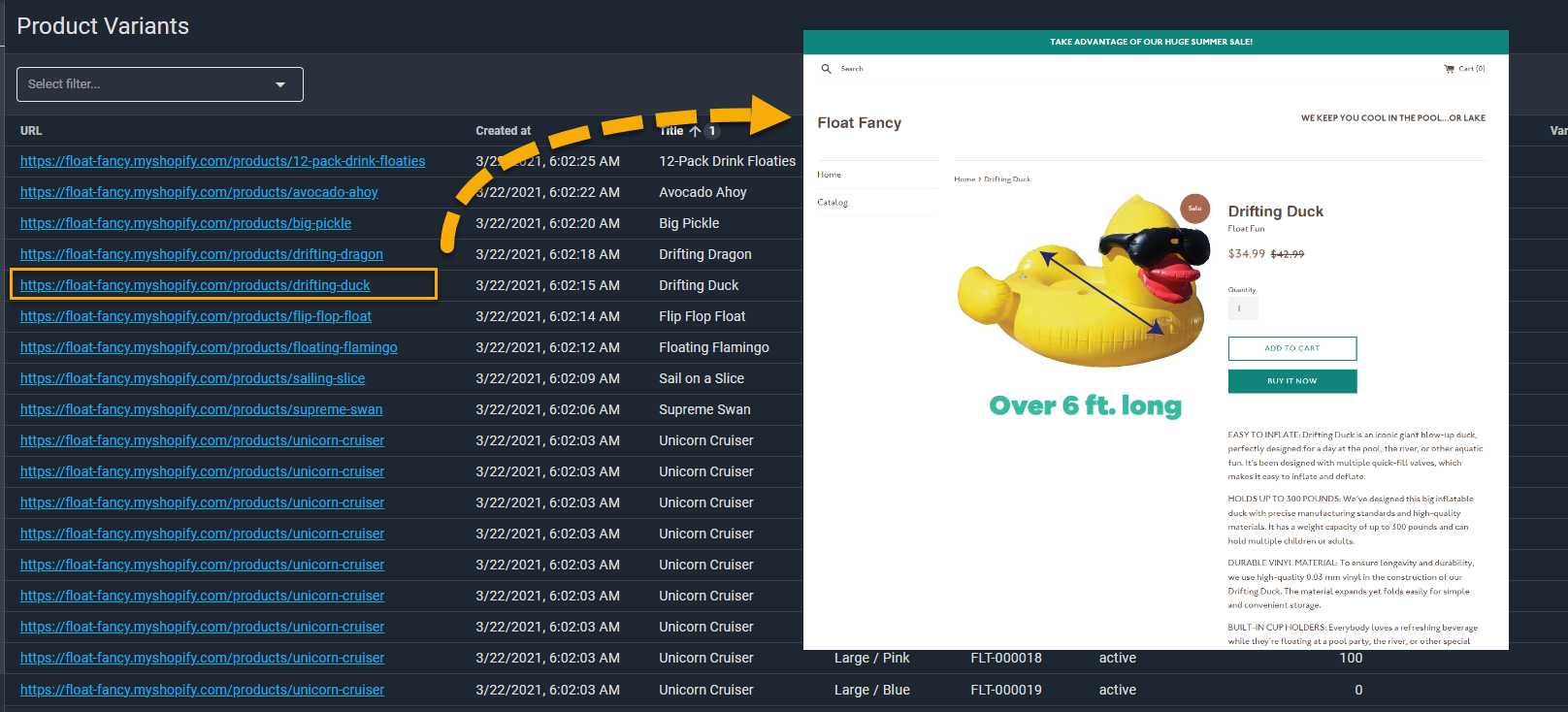Select Home in the store sidebar menu
Image resolution: width=1568 pixels, height=712 pixels.
[x=829, y=175]
